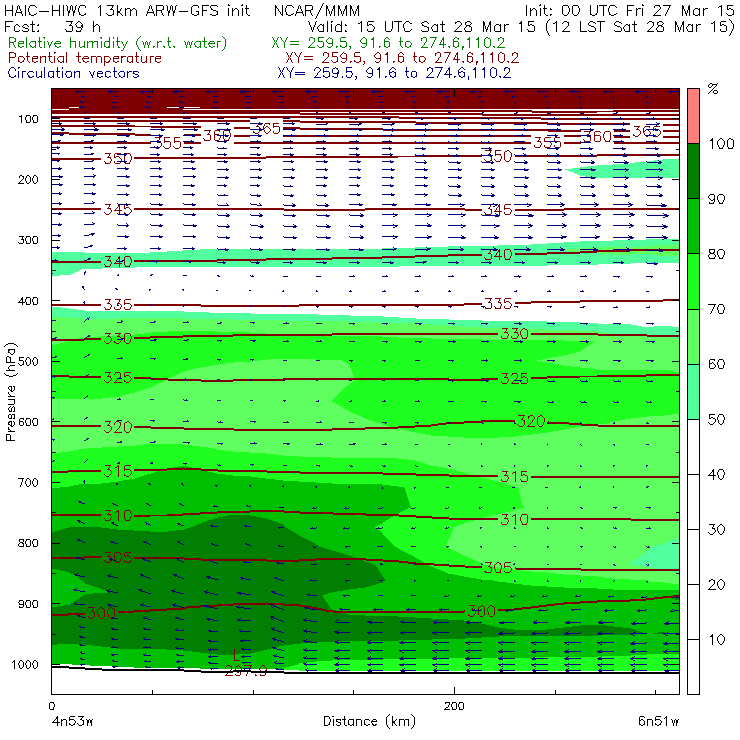Click the pressure axis label '100'

pyautogui.click(x=28, y=119)
